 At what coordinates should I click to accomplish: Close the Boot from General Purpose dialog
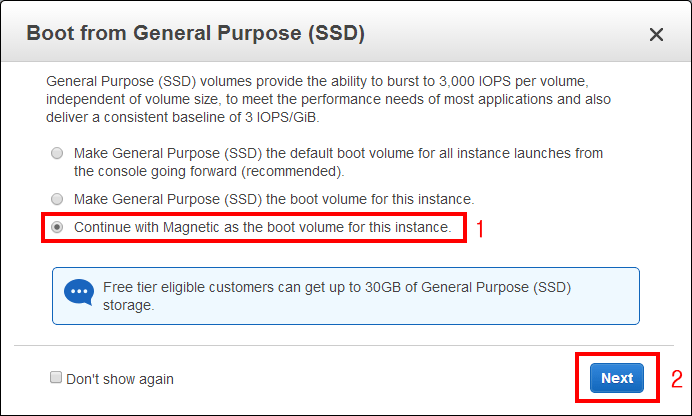pos(656,34)
